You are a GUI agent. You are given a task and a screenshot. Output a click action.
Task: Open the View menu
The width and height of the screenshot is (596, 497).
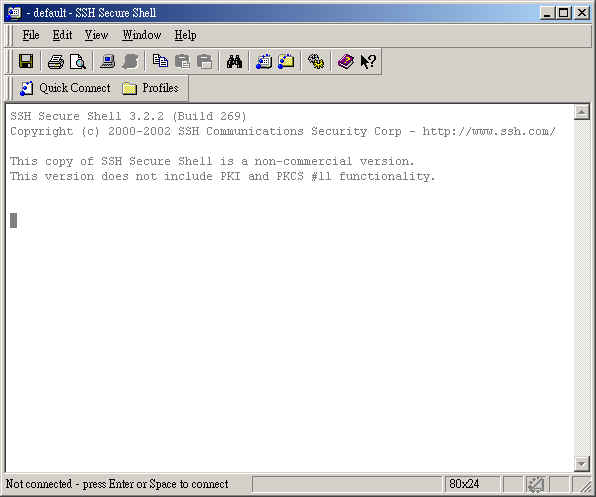[x=96, y=35]
